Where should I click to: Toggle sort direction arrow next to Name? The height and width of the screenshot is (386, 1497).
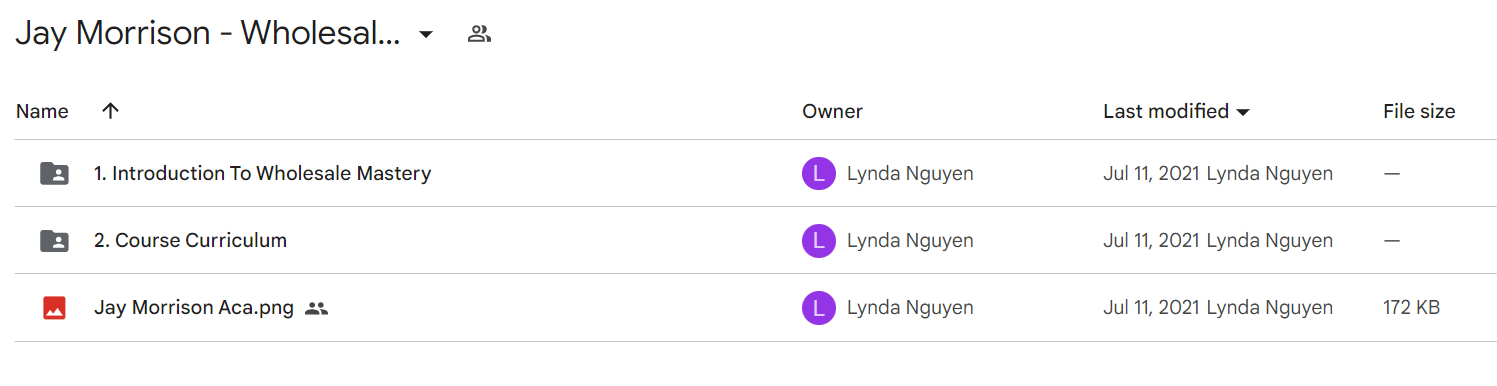point(111,111)
